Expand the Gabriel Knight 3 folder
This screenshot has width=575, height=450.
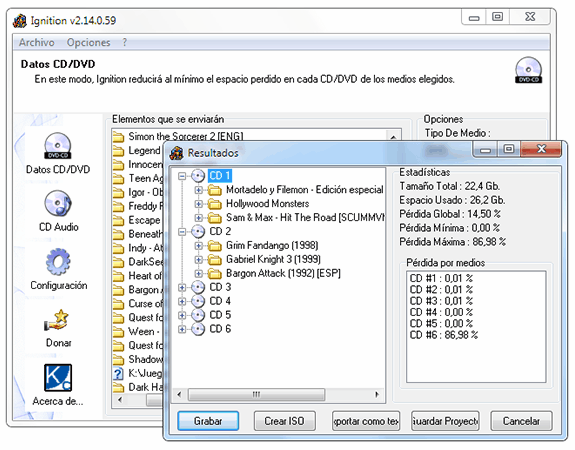pos(198,260)
